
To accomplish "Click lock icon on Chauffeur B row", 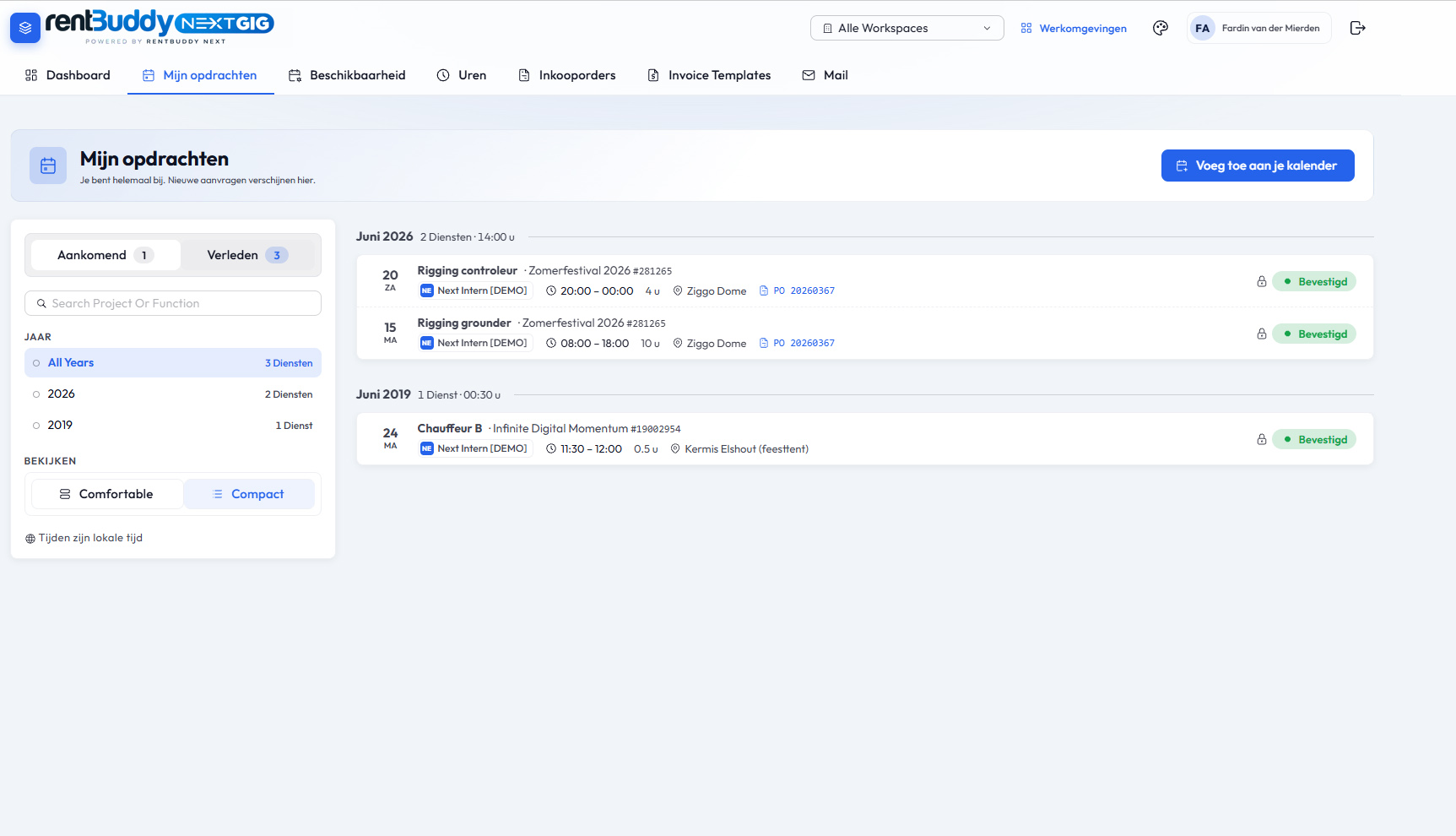I will (1261, 439).
